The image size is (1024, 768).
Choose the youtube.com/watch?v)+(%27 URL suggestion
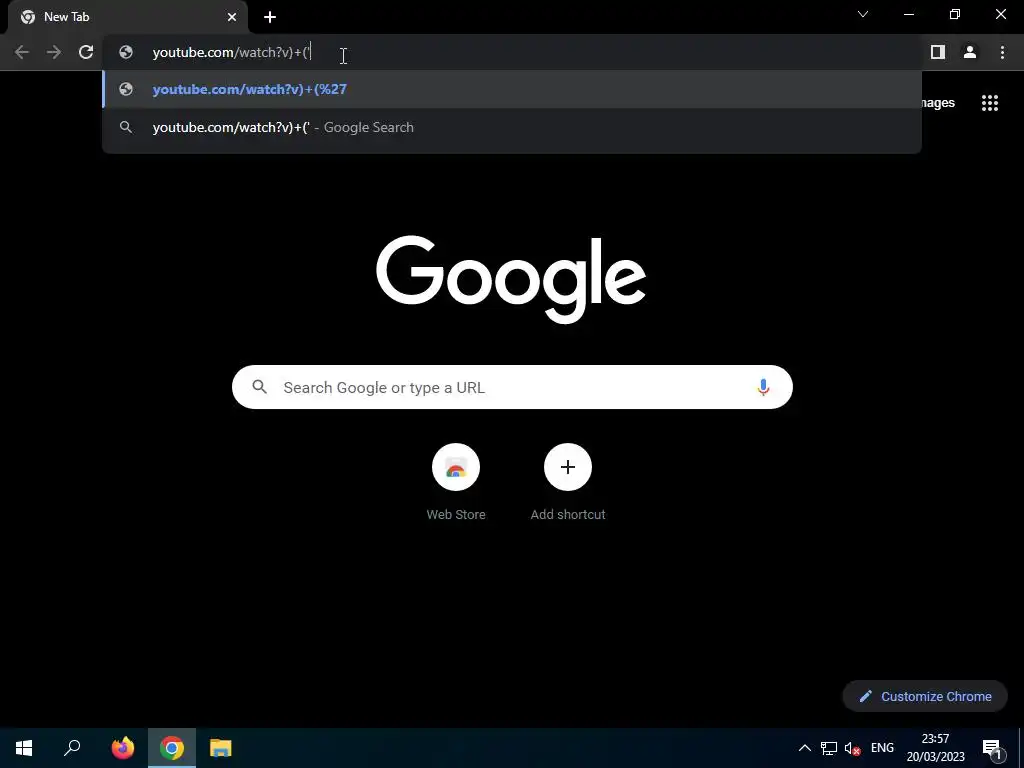point(512,89)
